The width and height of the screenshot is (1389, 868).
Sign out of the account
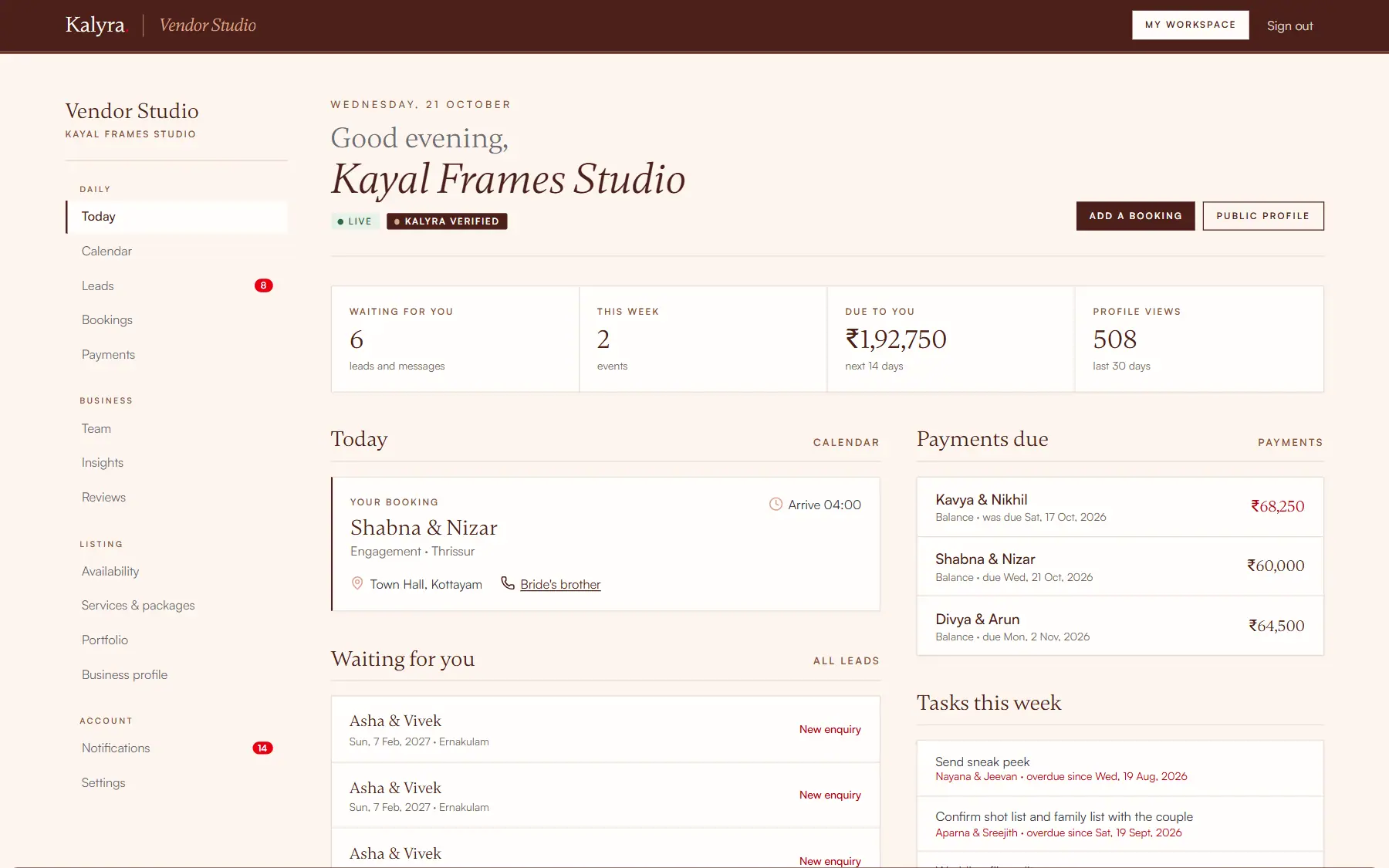[x=1289, y=25]
